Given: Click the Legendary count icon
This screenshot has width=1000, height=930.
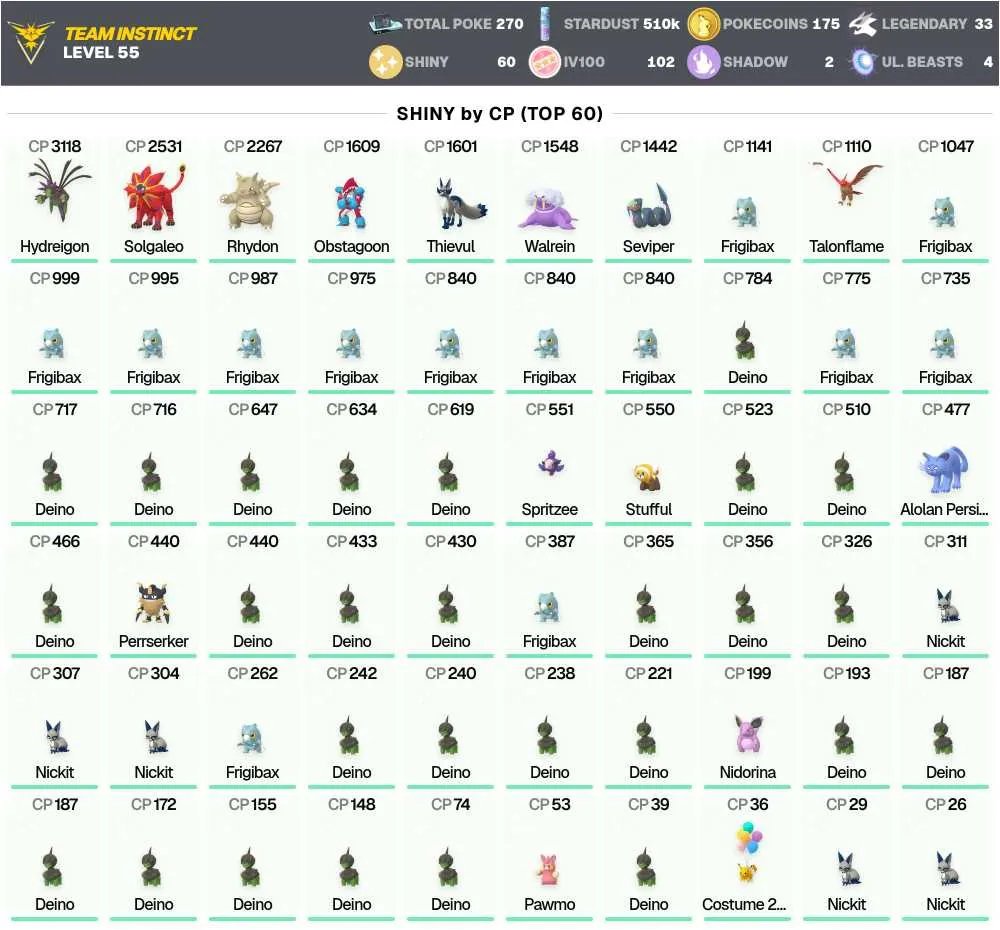Looking at the screenshot, I should pyautogui.click(x=862, y=24).
